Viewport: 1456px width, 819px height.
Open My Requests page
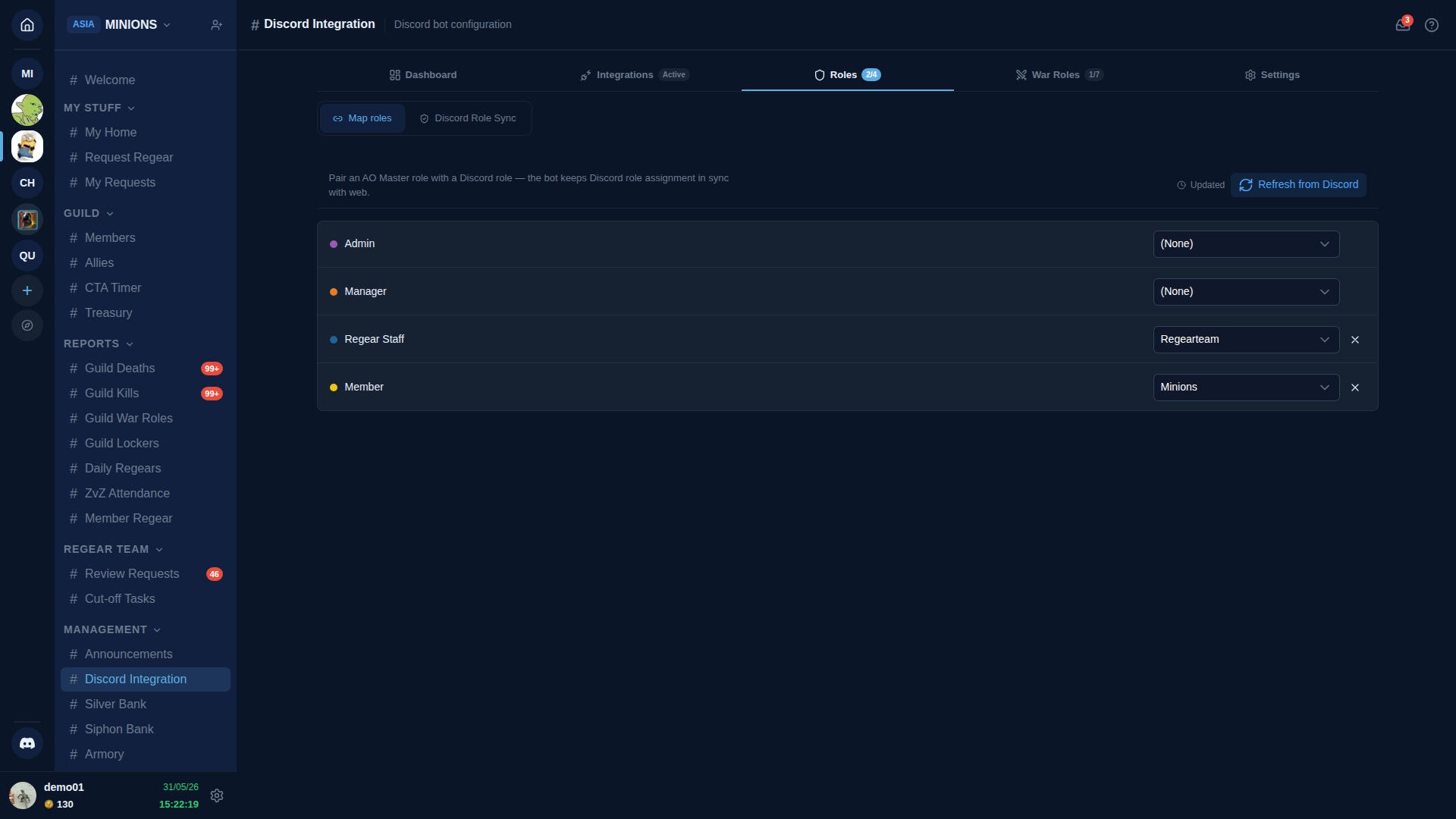(146, 183)
